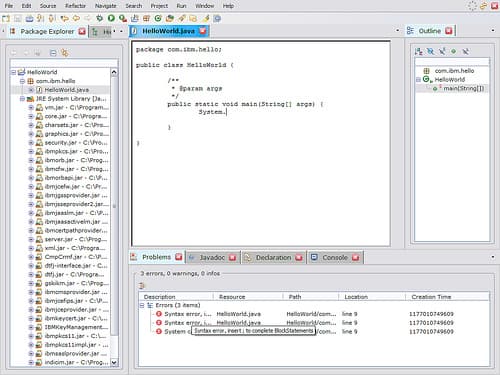Click the com.ibm.hello package icon in Outline
Screen dimensions: 500x375
point(426,71)
